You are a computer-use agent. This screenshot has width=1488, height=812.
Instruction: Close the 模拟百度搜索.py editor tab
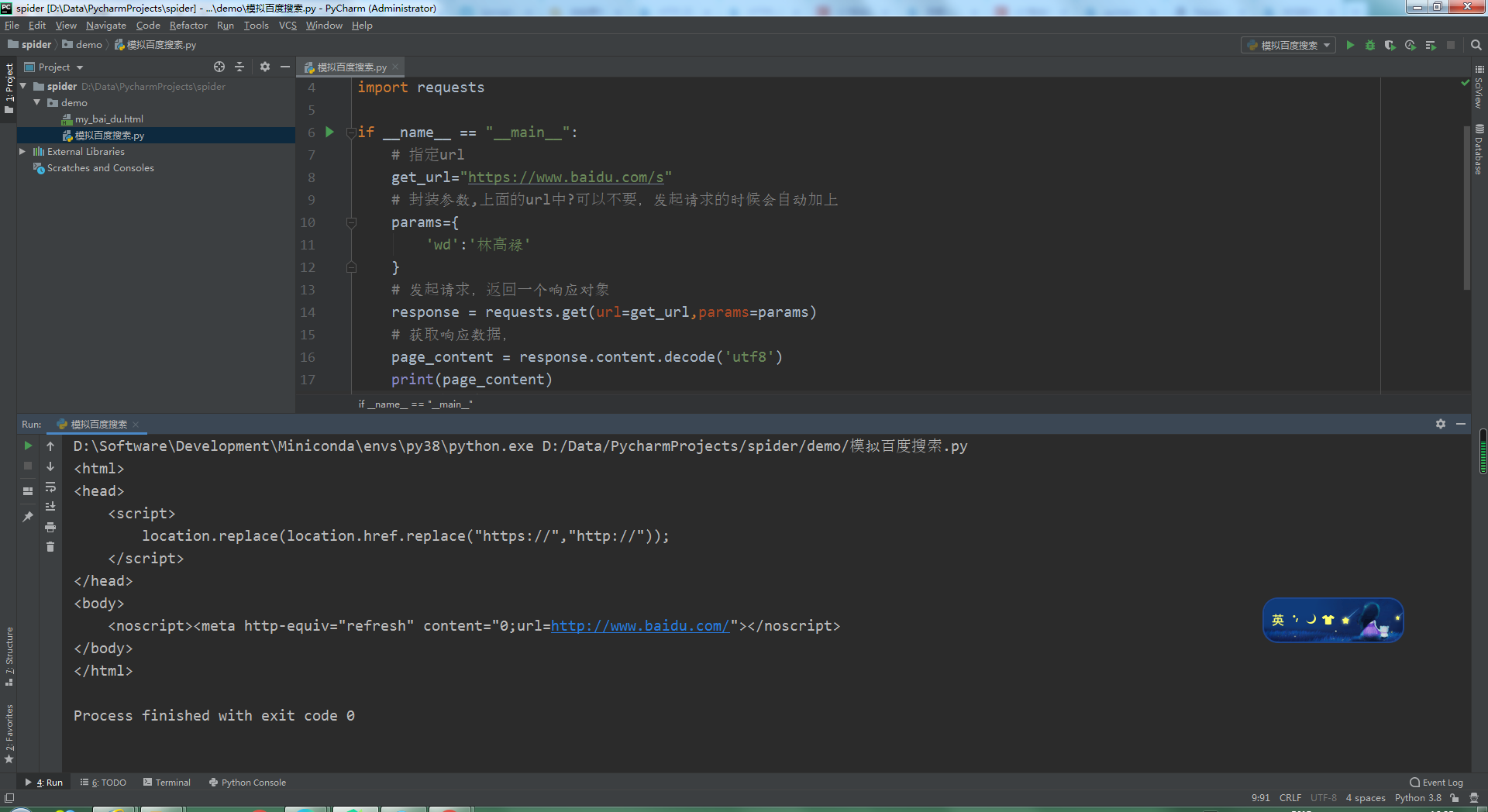point(395,67)
